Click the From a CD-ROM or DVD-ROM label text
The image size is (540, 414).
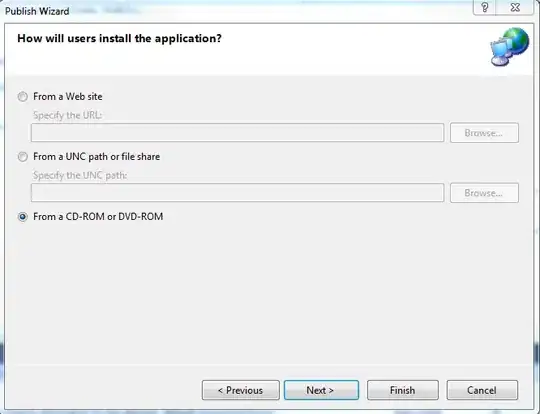pos(98,217)
